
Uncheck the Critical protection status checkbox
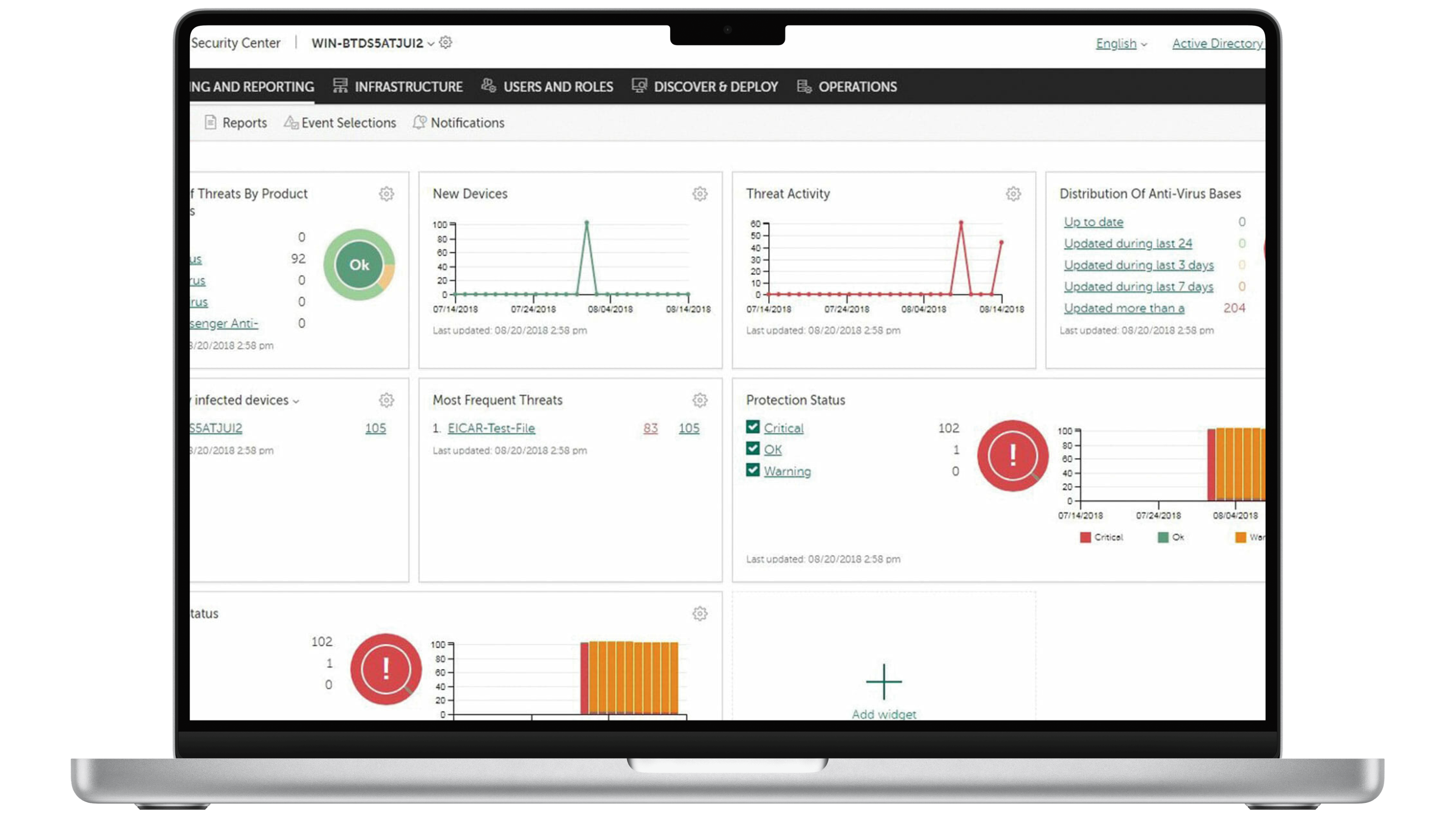[x=752, y=427]
